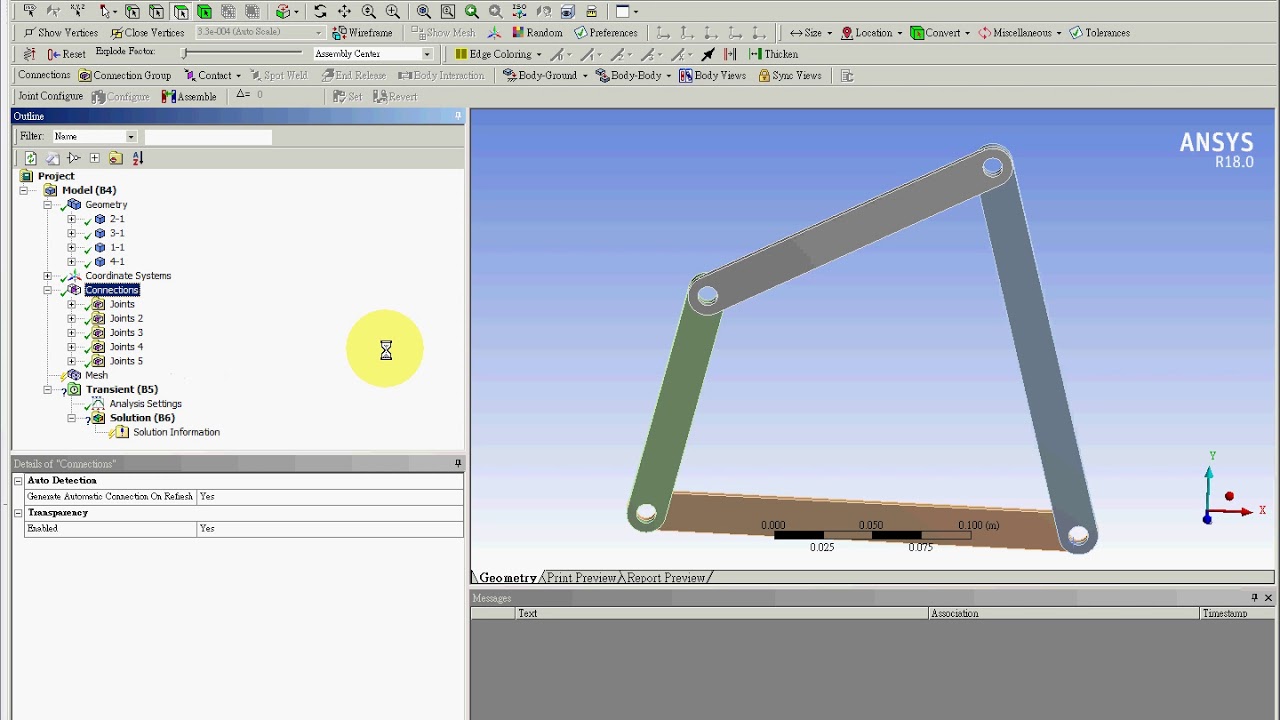The width and height of the screenshot is (1280, 720).
Task: Click the Connection Group button
Action: pyautogui.click(x=125, y=75)
